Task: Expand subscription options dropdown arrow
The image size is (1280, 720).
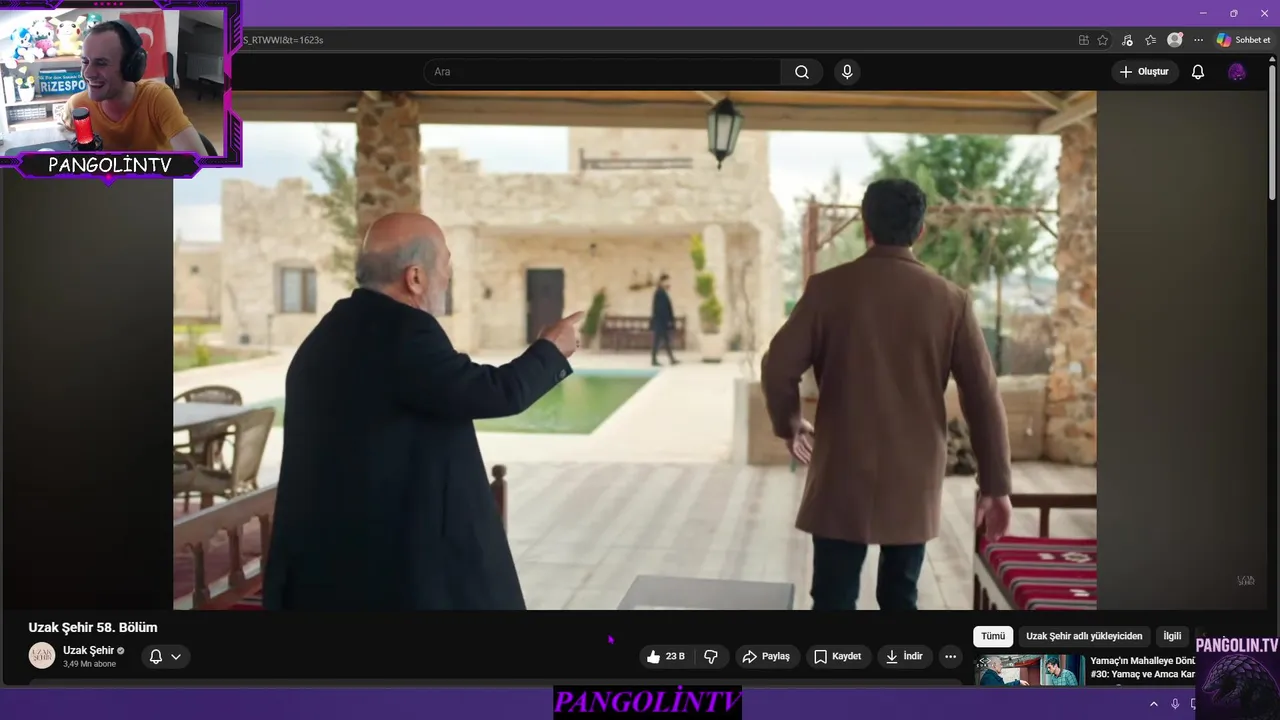Action: pos(176,657)
